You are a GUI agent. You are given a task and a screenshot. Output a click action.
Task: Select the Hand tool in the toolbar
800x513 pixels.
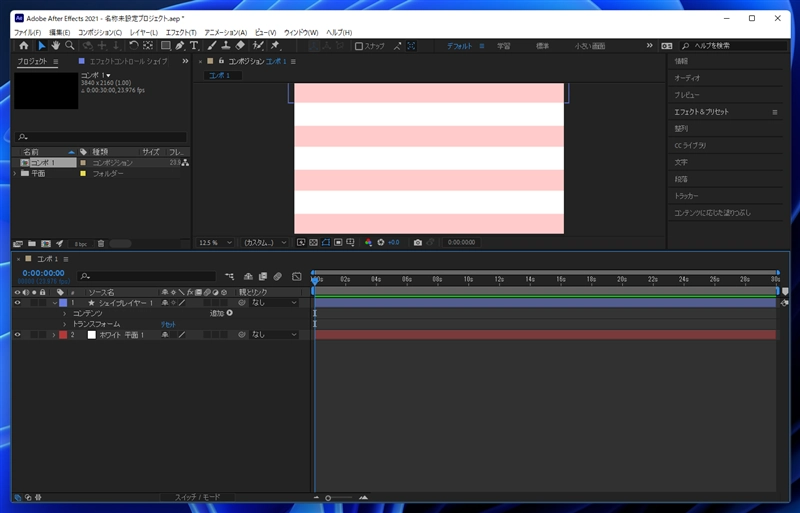55,46
